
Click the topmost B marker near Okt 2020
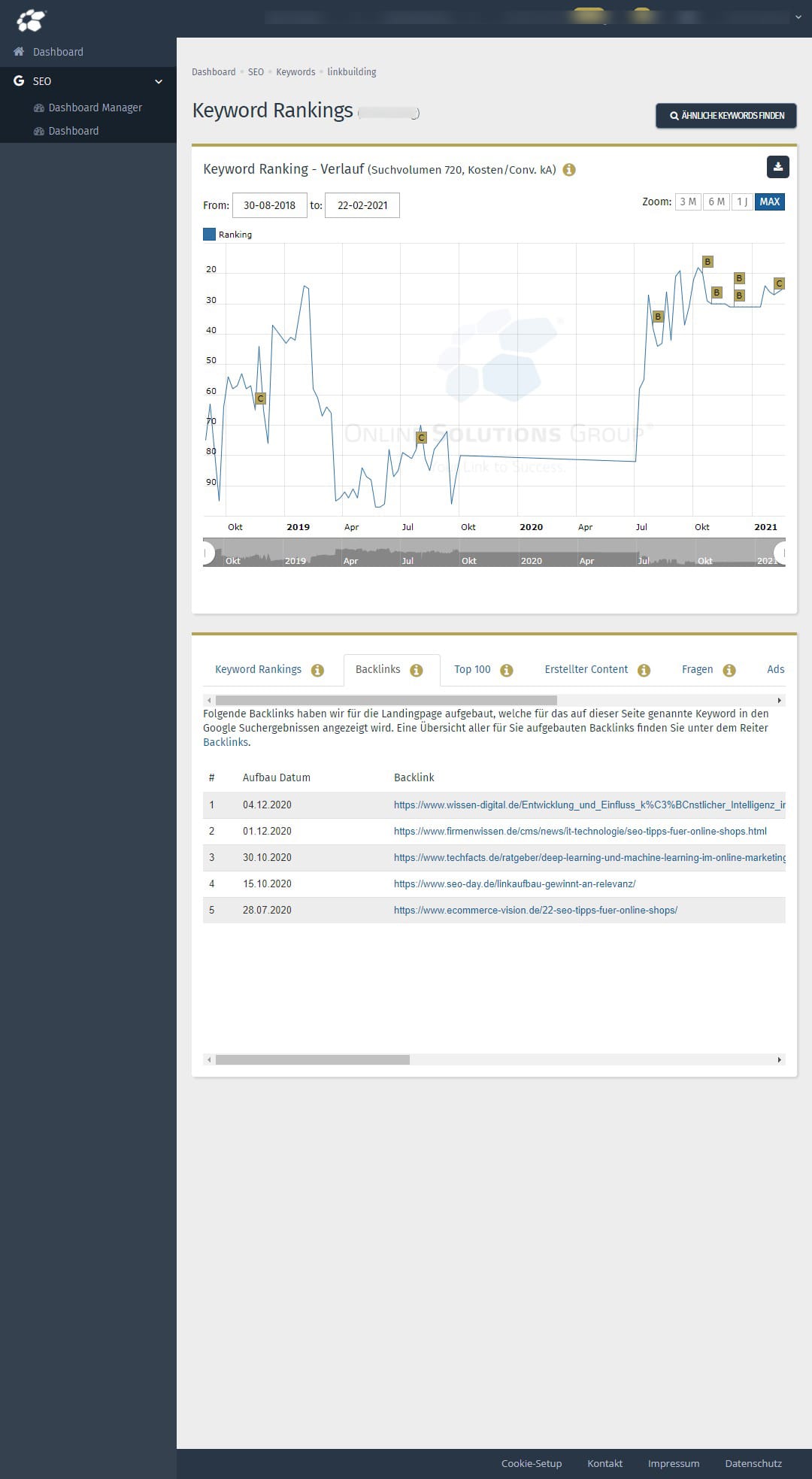point(707,262)
